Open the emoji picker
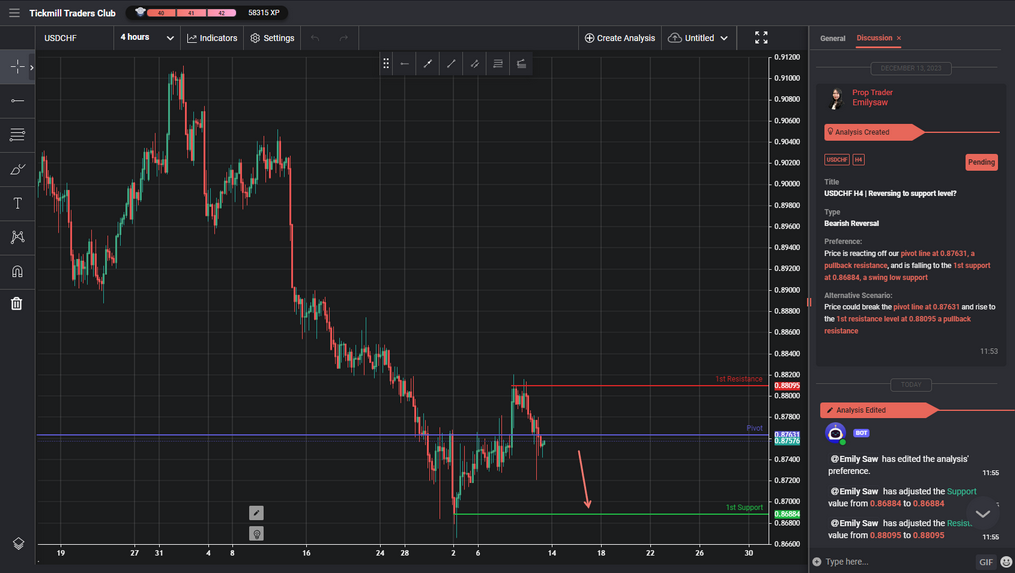Viewport: 1015px width, 573px height. click(1006, 561)
